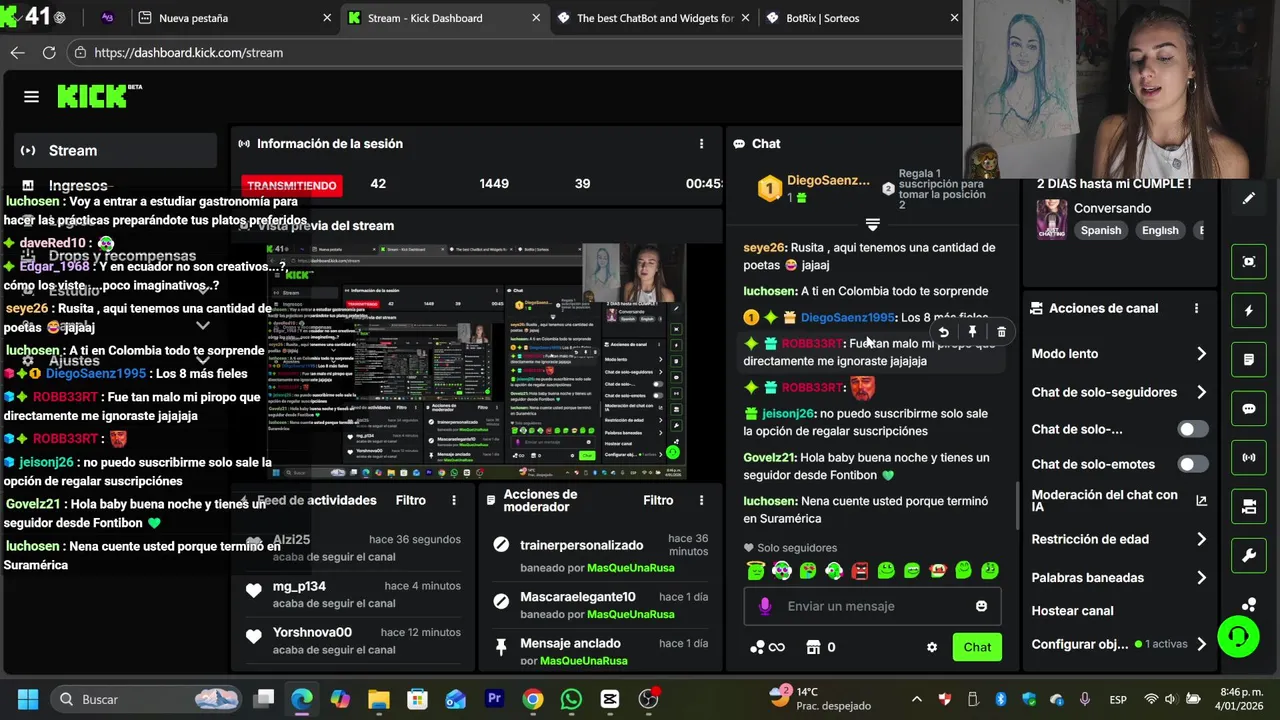Viewport: 1280px width, 720px height.
Task: Open Filtro in Feed de actividades
Action: coord(411,500)
